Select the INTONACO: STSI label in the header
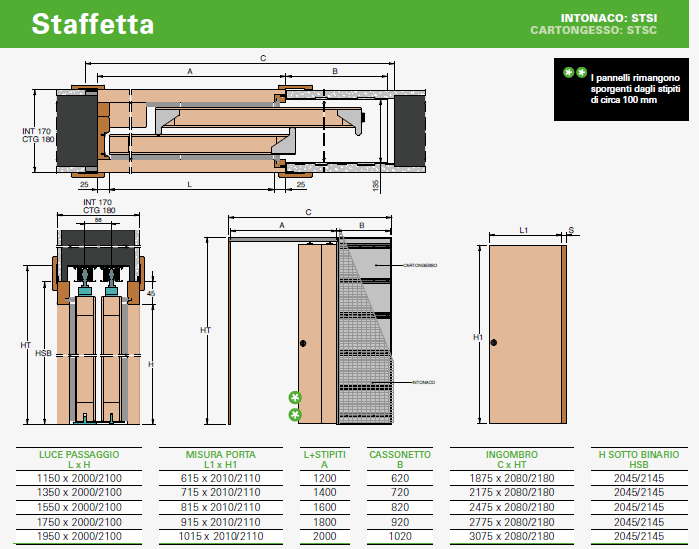This screenshot has width=699, height=549. 608,17
